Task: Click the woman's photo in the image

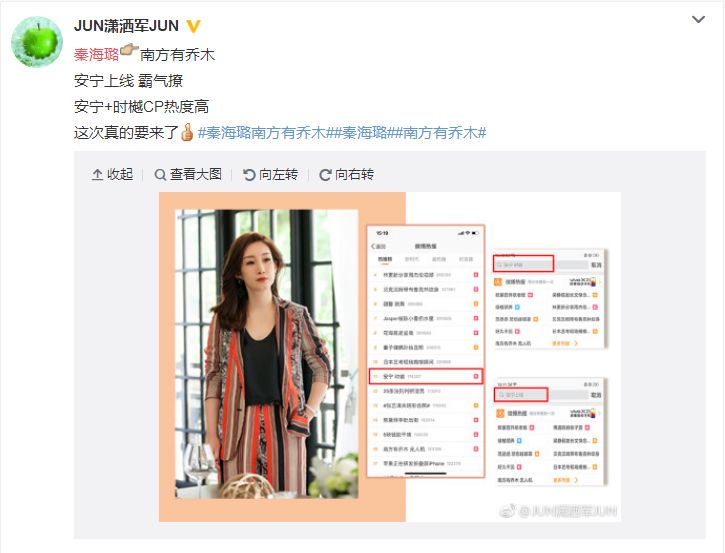Action: [x=267, y=354]
